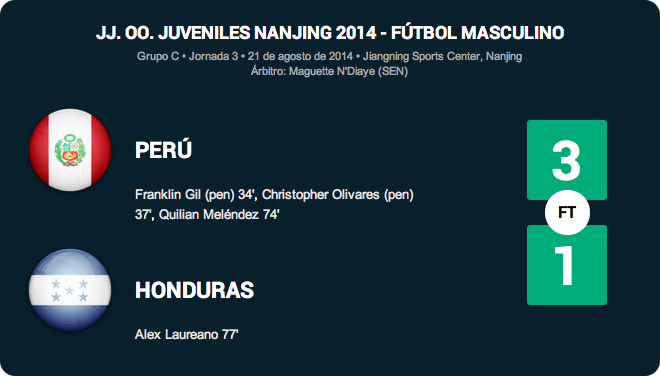This screenshot has width=660, height=376.
Task: Click the Peruvian coat of arms emblem
Action: tap(70, 150)
